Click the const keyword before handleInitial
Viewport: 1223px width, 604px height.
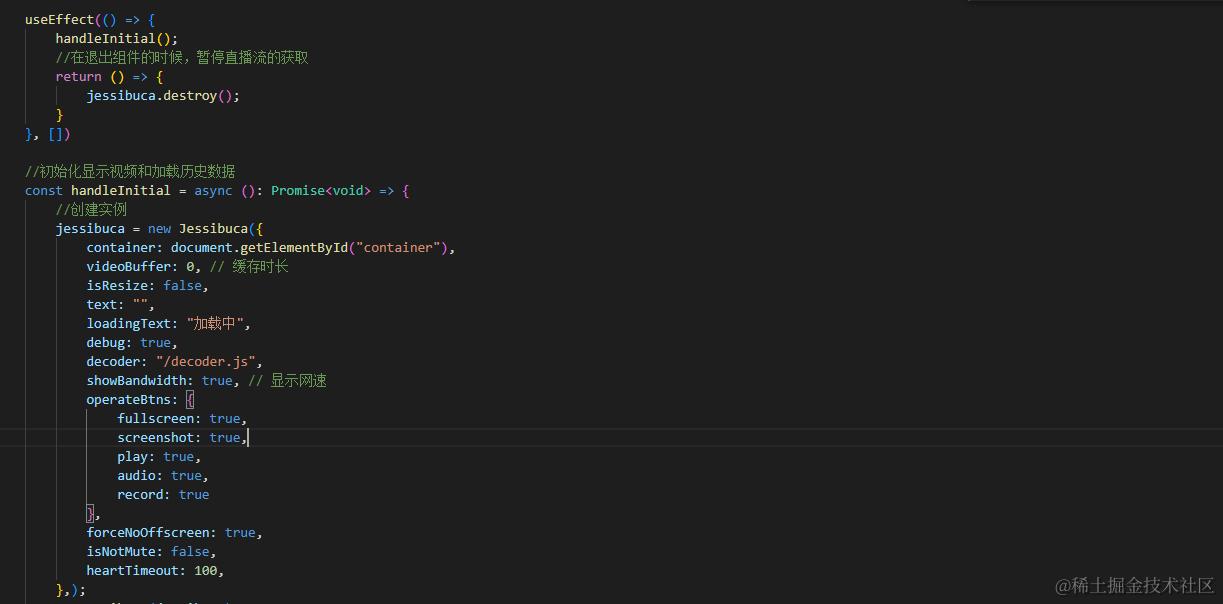point(44,190)
